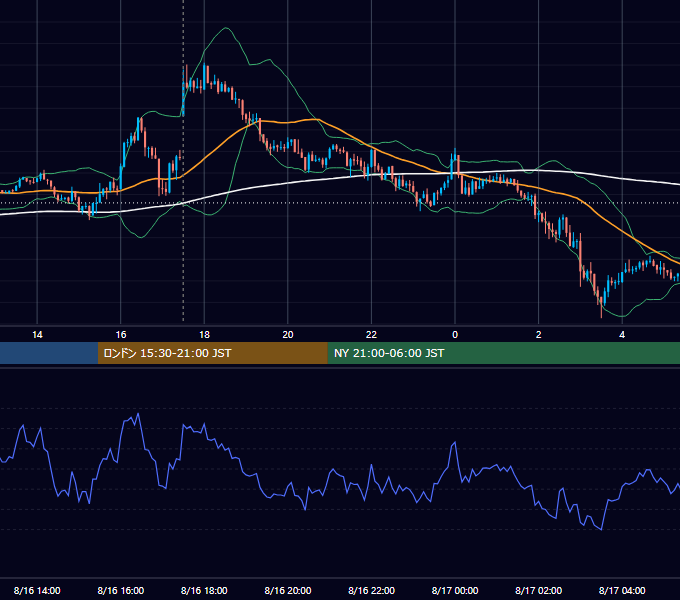Click the 8/16 22:00 date label
The image size is (680, 600).
371,590
